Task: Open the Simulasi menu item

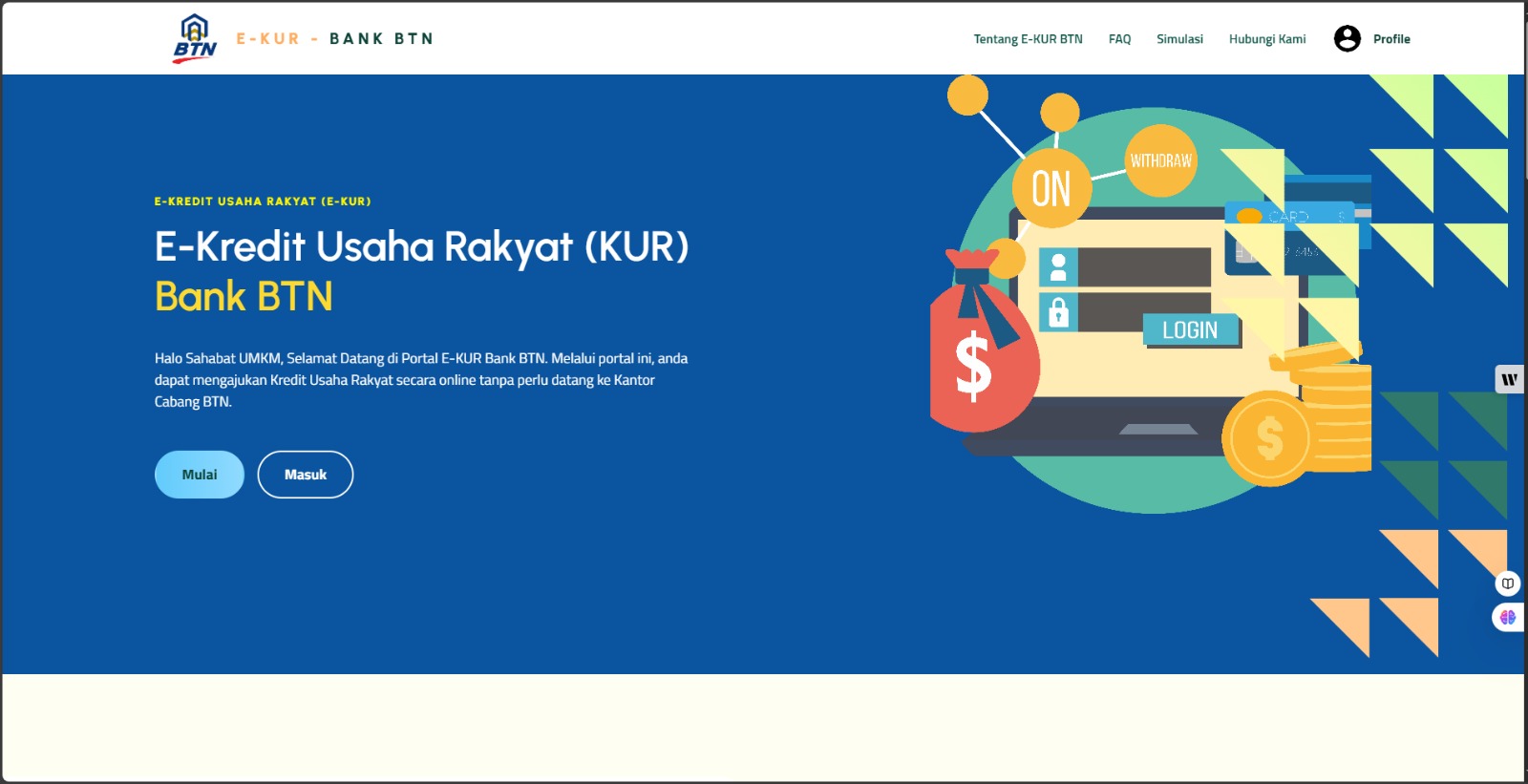Action: coord(1179,39)
